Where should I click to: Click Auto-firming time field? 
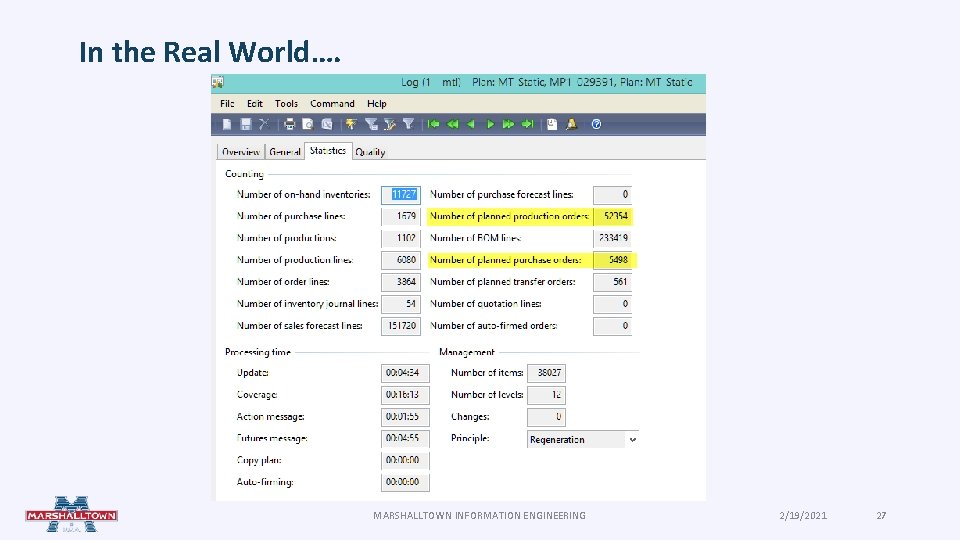point(405,482)
